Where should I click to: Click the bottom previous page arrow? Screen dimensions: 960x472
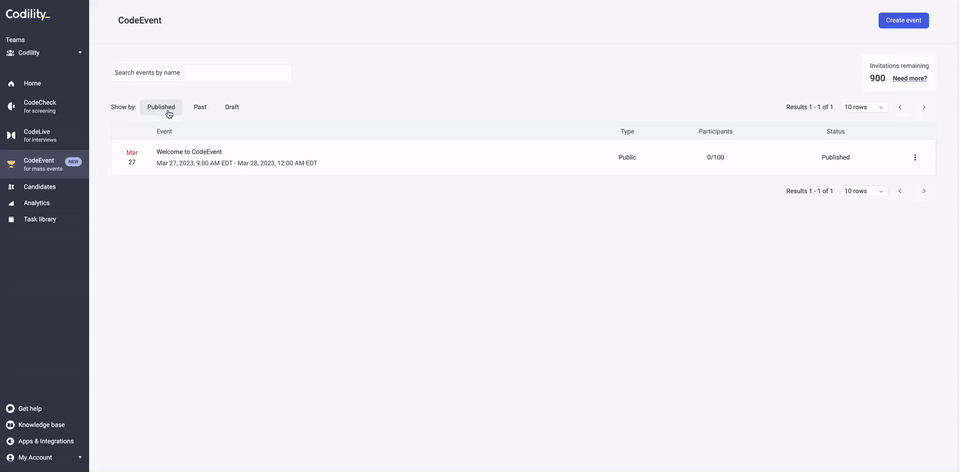point(900,191)
